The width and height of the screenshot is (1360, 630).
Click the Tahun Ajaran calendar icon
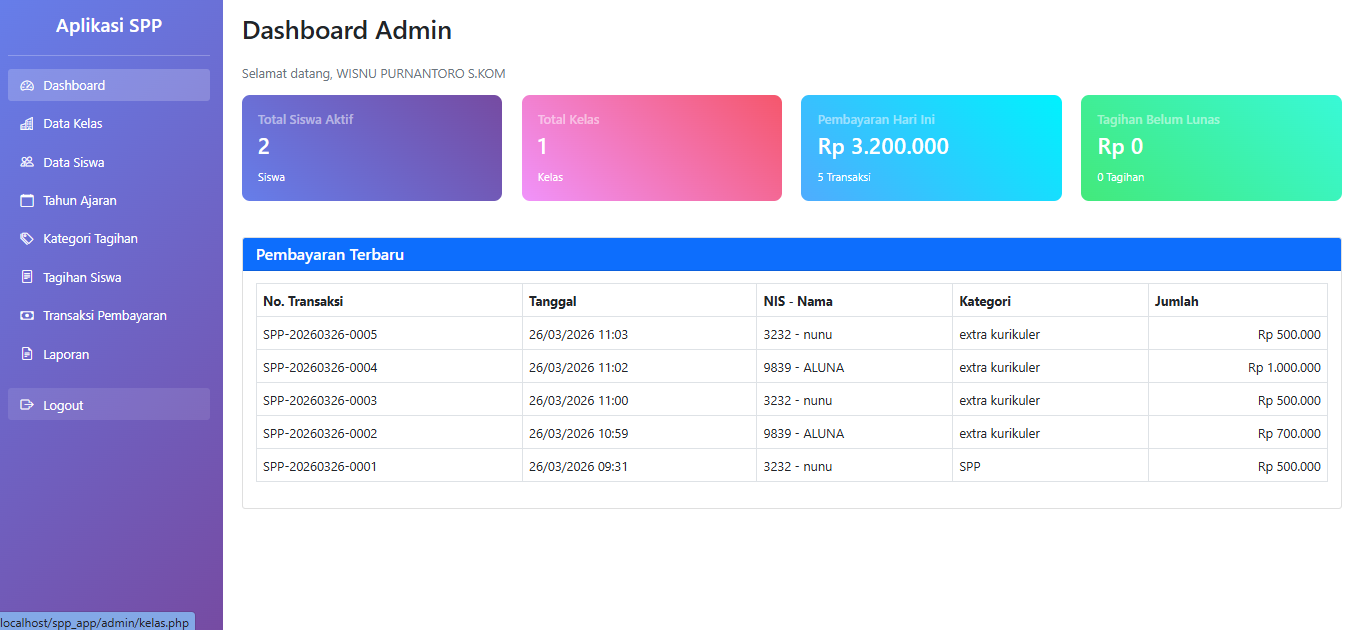click(27, 201)
